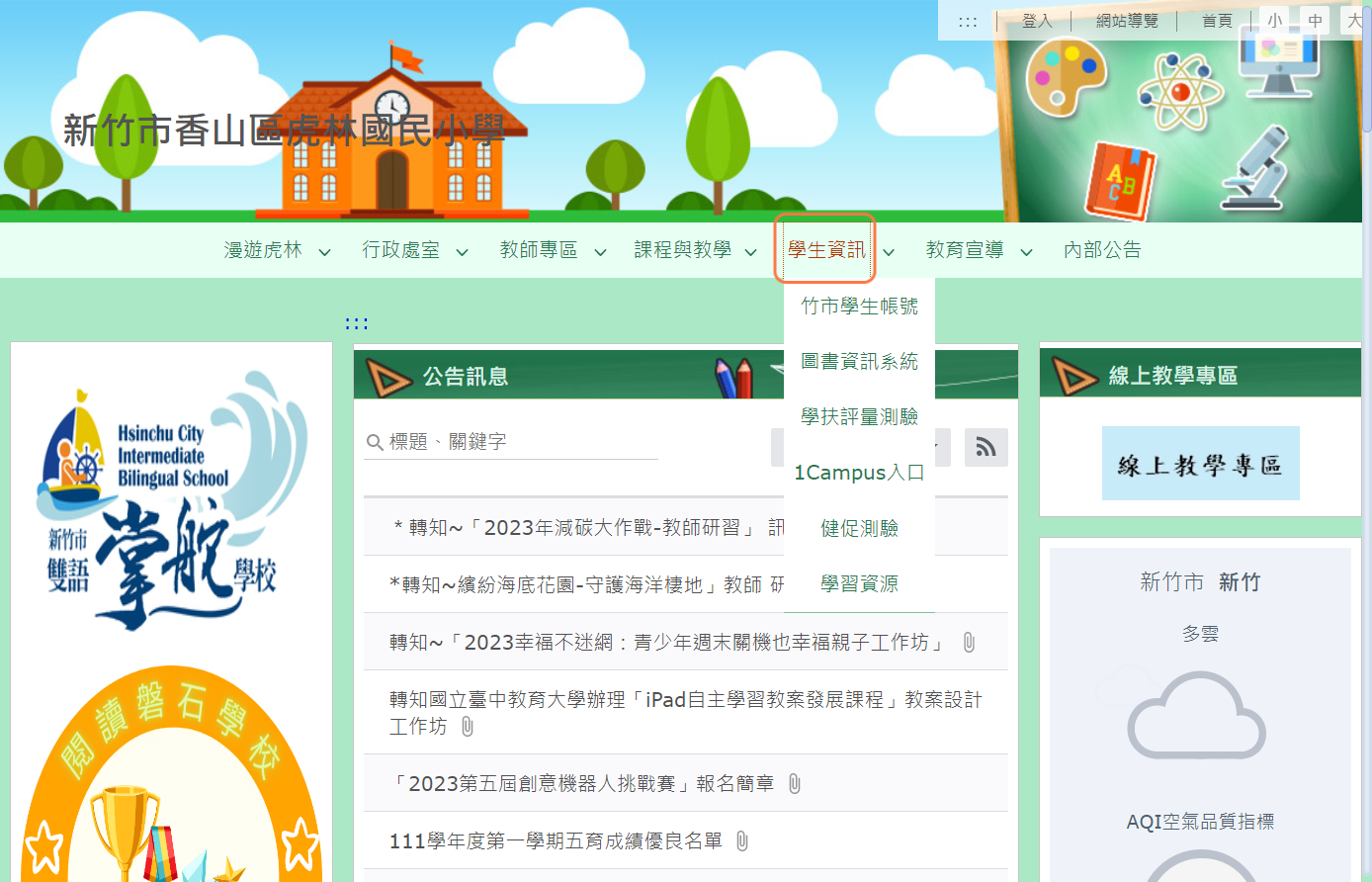Click the cloudy weather icon
Screen dimensions: 1372x882
click(1197, 716)
